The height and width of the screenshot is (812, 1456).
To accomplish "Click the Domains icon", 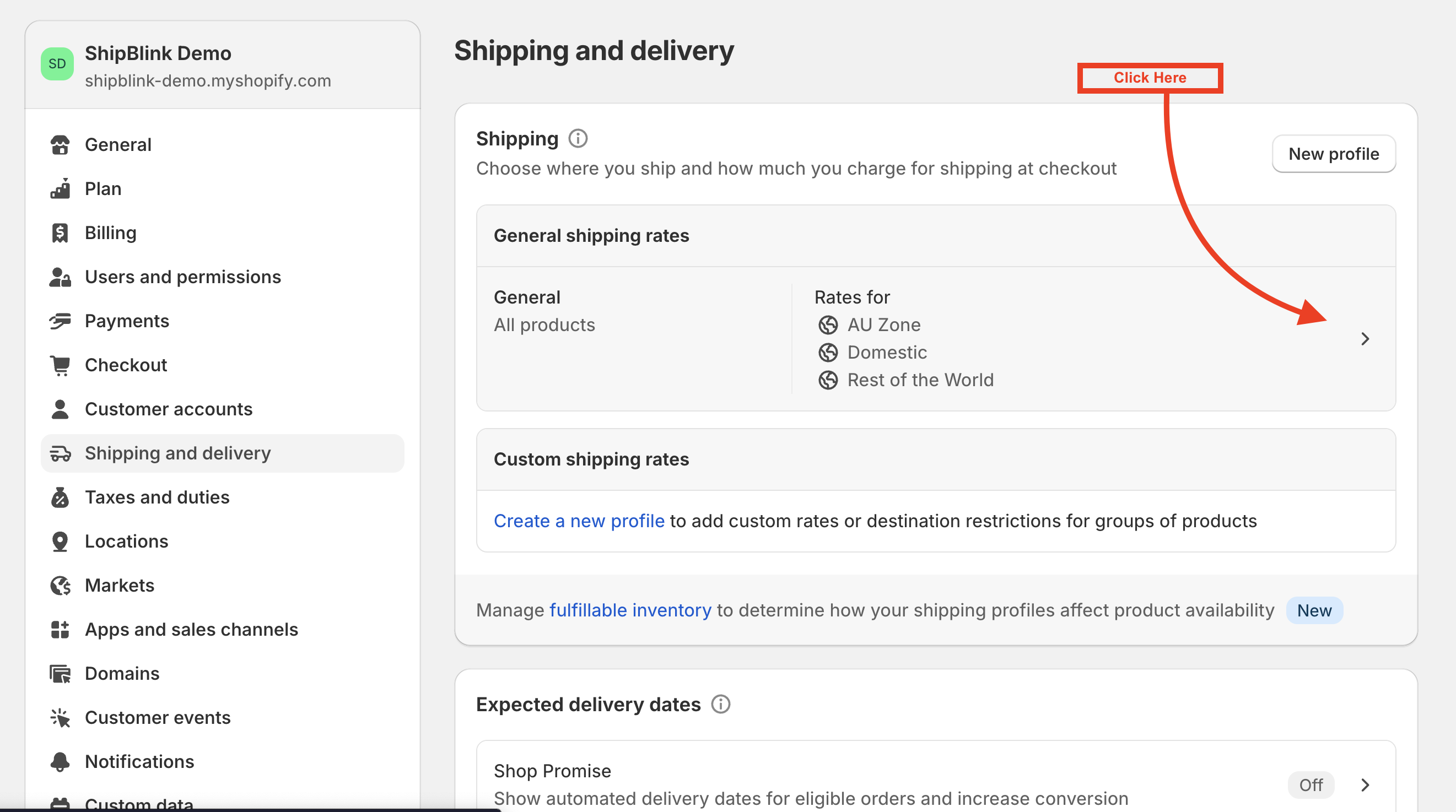I will (x=60, y=674).
